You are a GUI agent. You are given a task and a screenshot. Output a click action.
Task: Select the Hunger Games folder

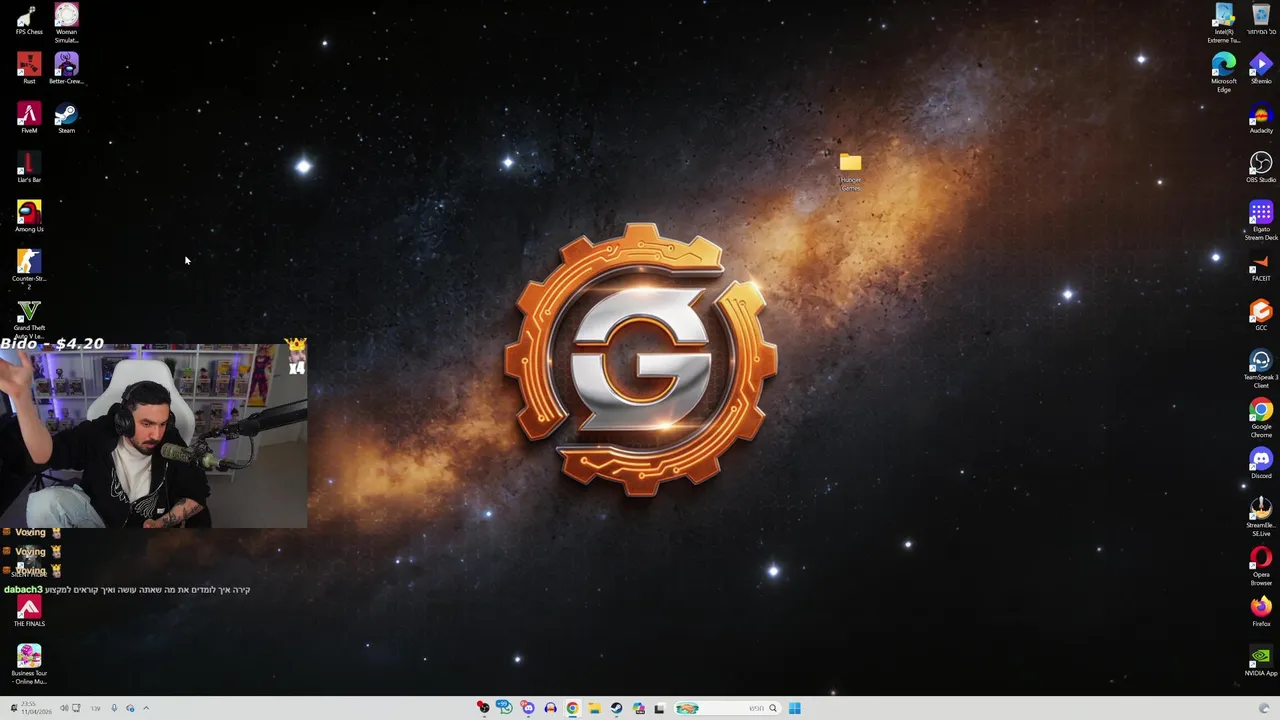click(x=850, y=172)
